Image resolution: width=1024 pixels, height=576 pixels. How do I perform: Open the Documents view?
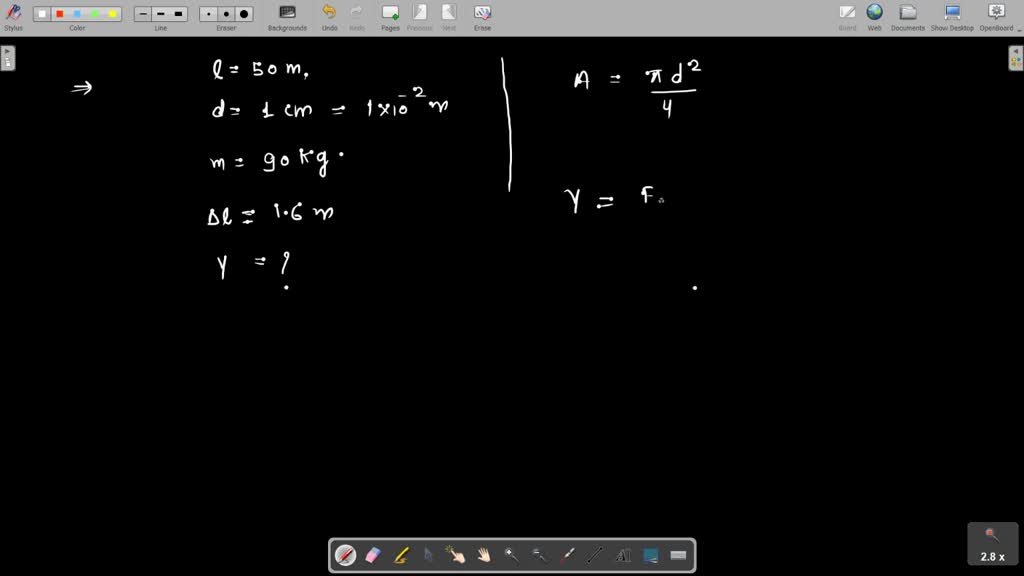[908, 17]
